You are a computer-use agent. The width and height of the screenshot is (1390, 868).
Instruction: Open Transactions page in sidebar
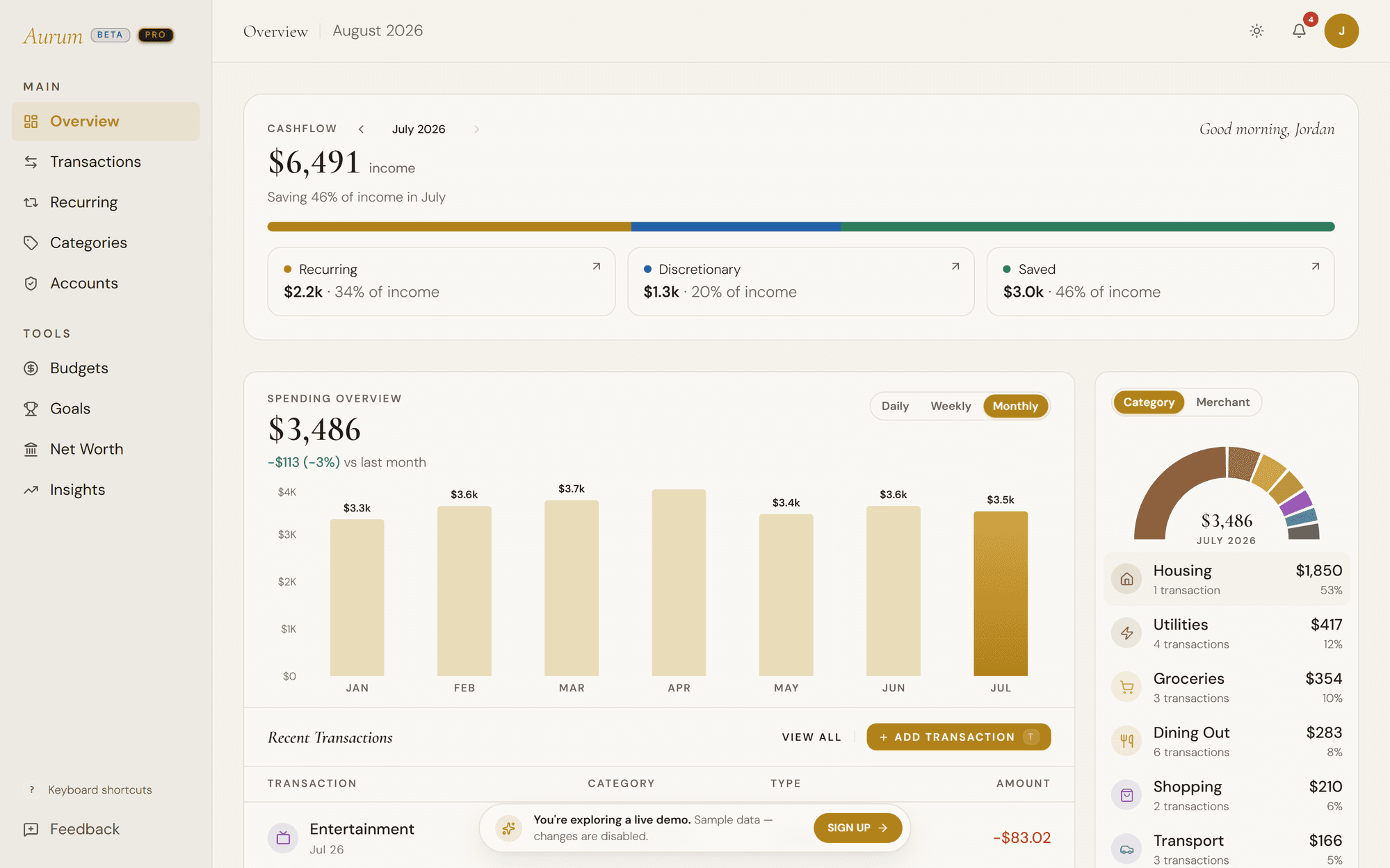pyautogui.click(x=106, y=162)
